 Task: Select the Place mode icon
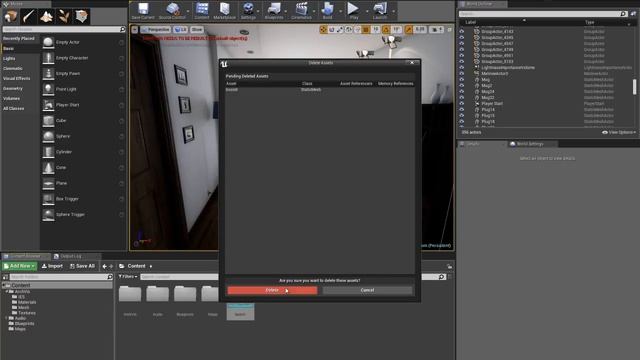pyautogui.click(x=11, y=16)
